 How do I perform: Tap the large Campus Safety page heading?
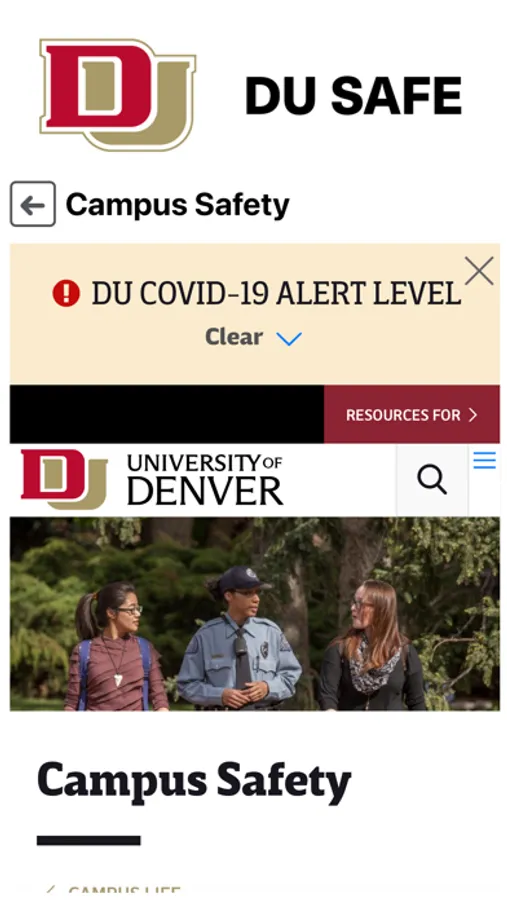[194, 781]
